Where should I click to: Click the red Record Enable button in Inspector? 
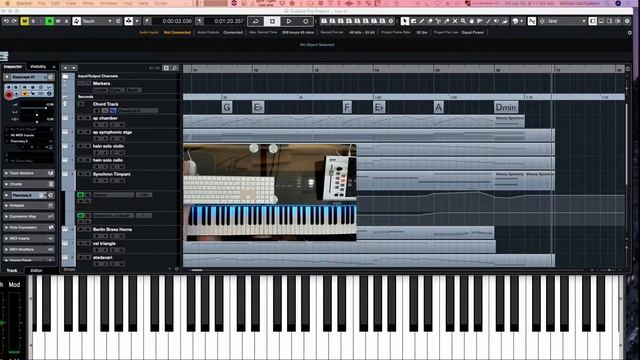9,95
